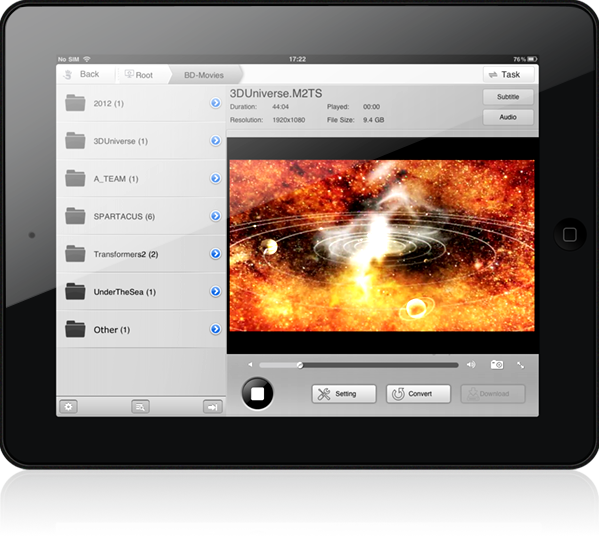Open the SPARTACUS (6) folder
Viewport: 599px width, 536px height.
click(x=141, y=216)
